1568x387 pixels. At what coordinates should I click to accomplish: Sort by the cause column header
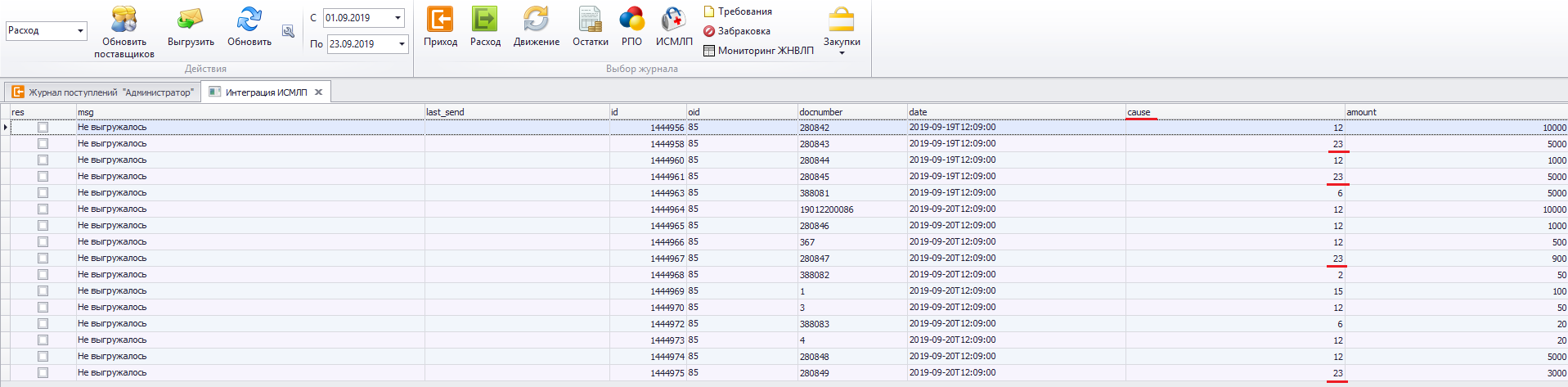point(1235,112)
